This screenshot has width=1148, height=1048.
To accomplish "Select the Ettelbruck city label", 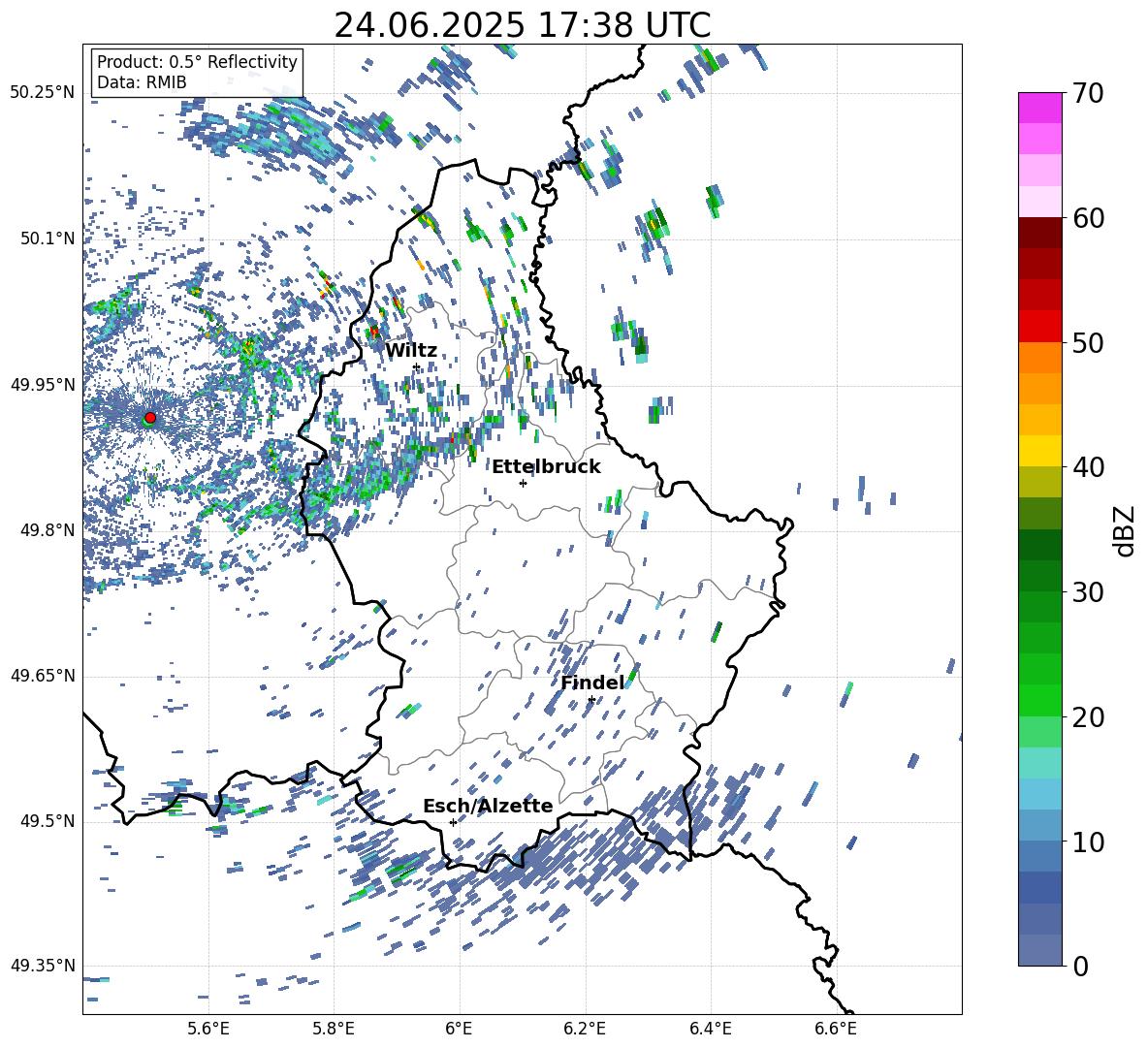I will pos(546,467).
